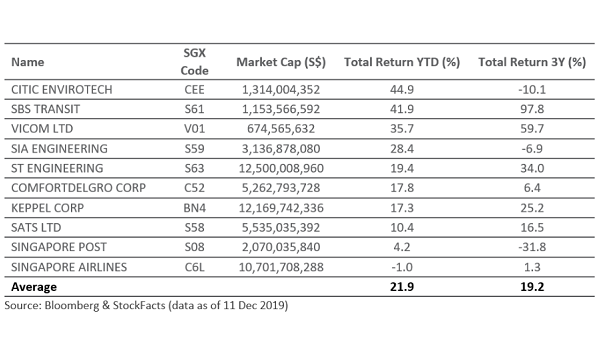Select the Total Return 3Y (%) header
This screenshot has height=360, width=600.
pyautogui.click(x=532, y=62)
